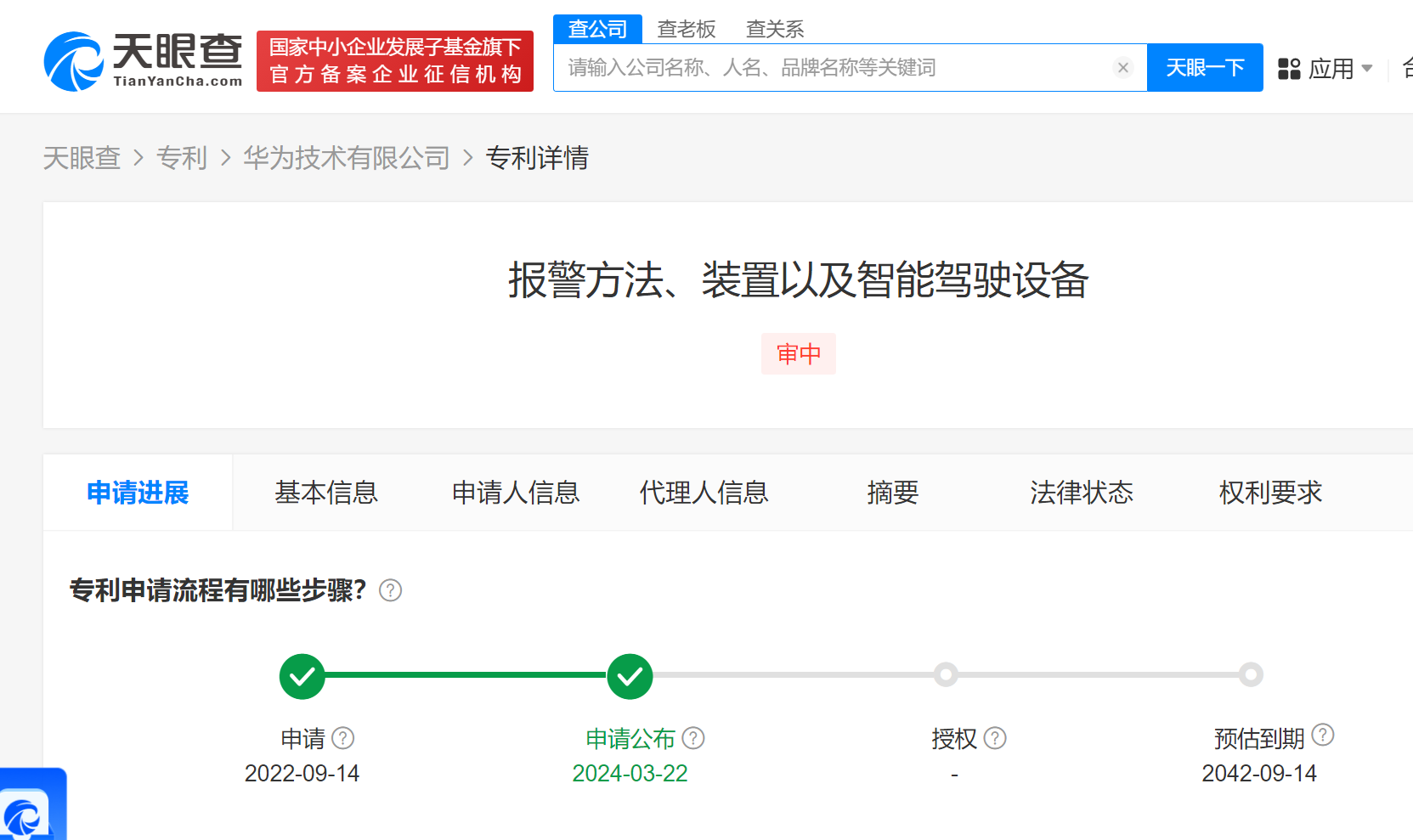Screen dimensions: 1413x840
Task: Click help icon after 专利申请流程有哪些步骤
Action: point(390,590)
